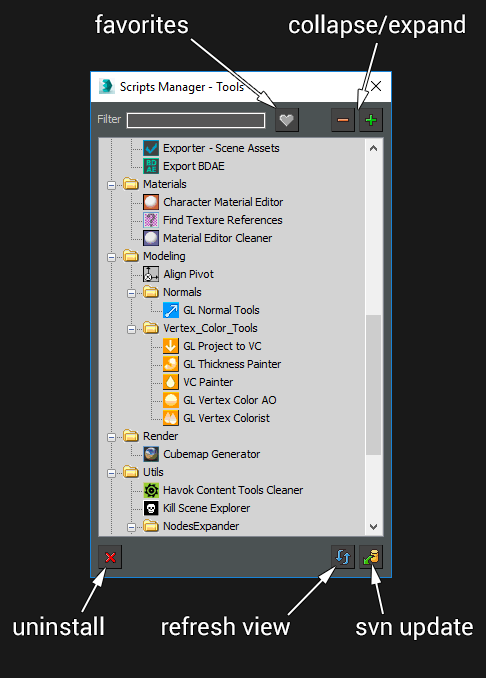Toggle the favorites heart button
This screenshot has width=486, height=678.
click(287, 120)
